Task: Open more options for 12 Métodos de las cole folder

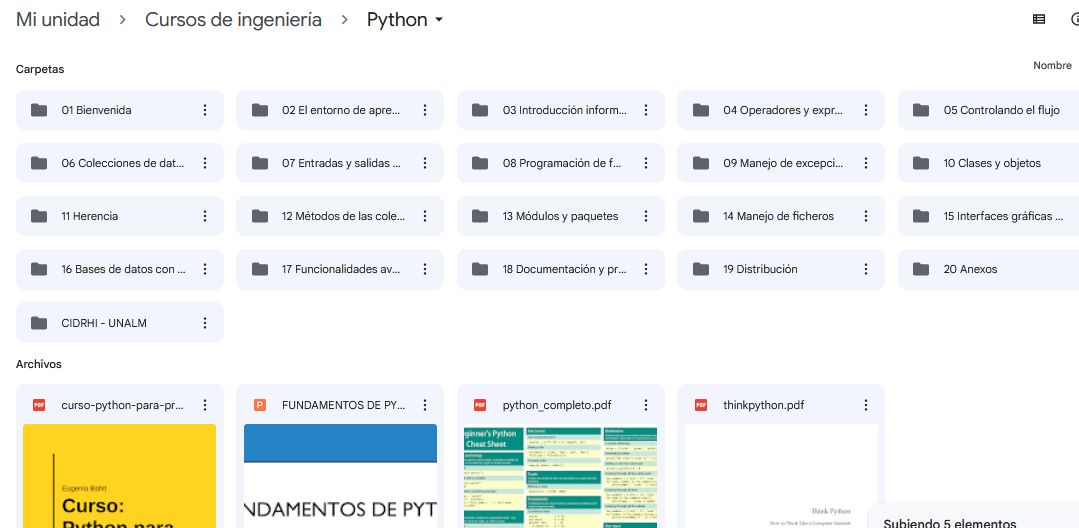Action: tap(425, 216)
